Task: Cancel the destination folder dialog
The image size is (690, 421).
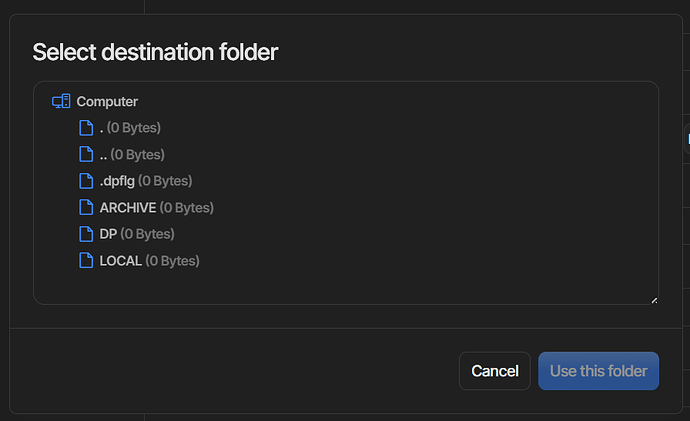Action: pyautogui.click(x=495, y=371)
